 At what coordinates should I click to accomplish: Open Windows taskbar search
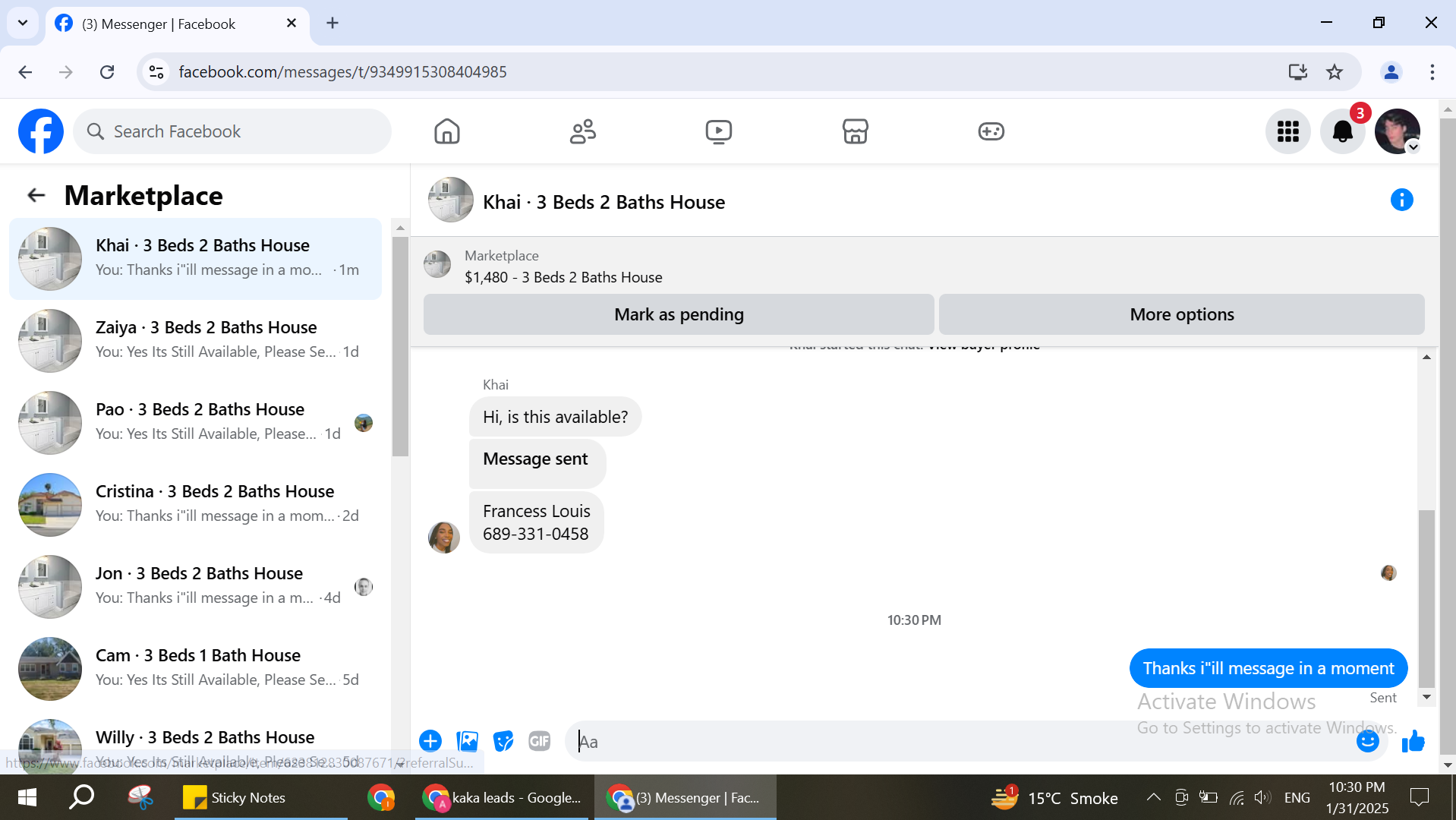pyautogui.click(x=82, y=797)
